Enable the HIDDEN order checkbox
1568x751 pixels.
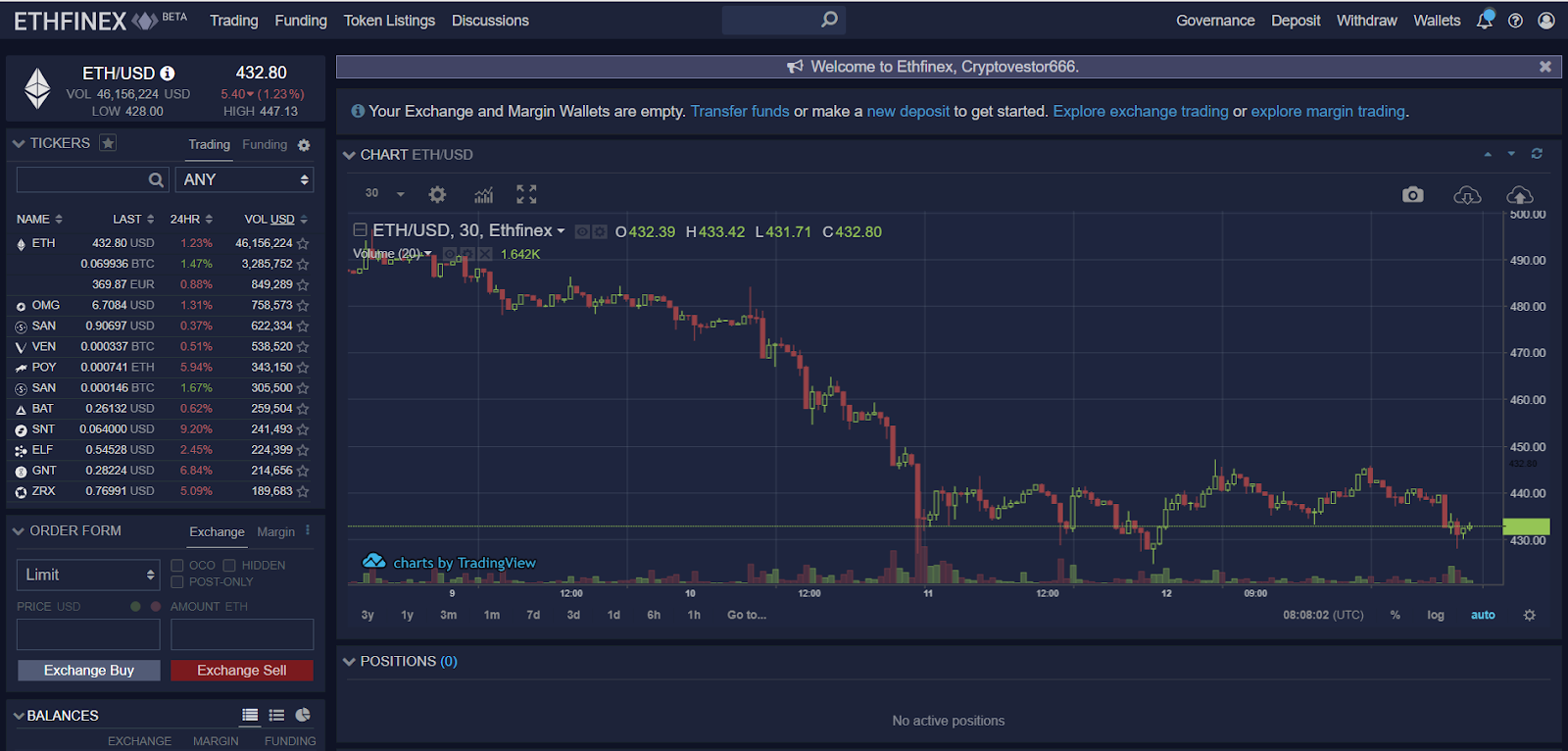(x=229, y=566)
